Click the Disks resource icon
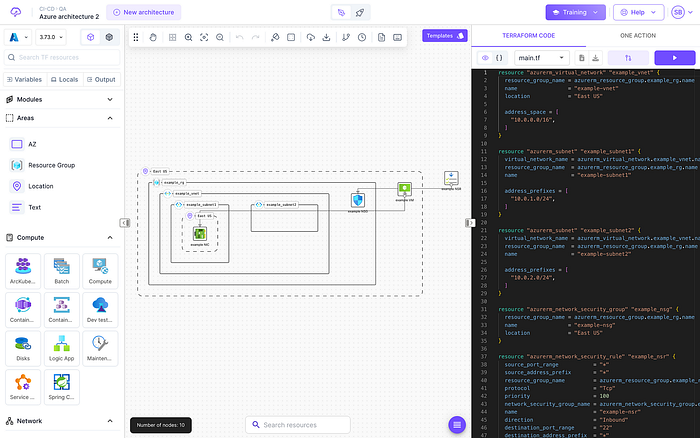 23,348
